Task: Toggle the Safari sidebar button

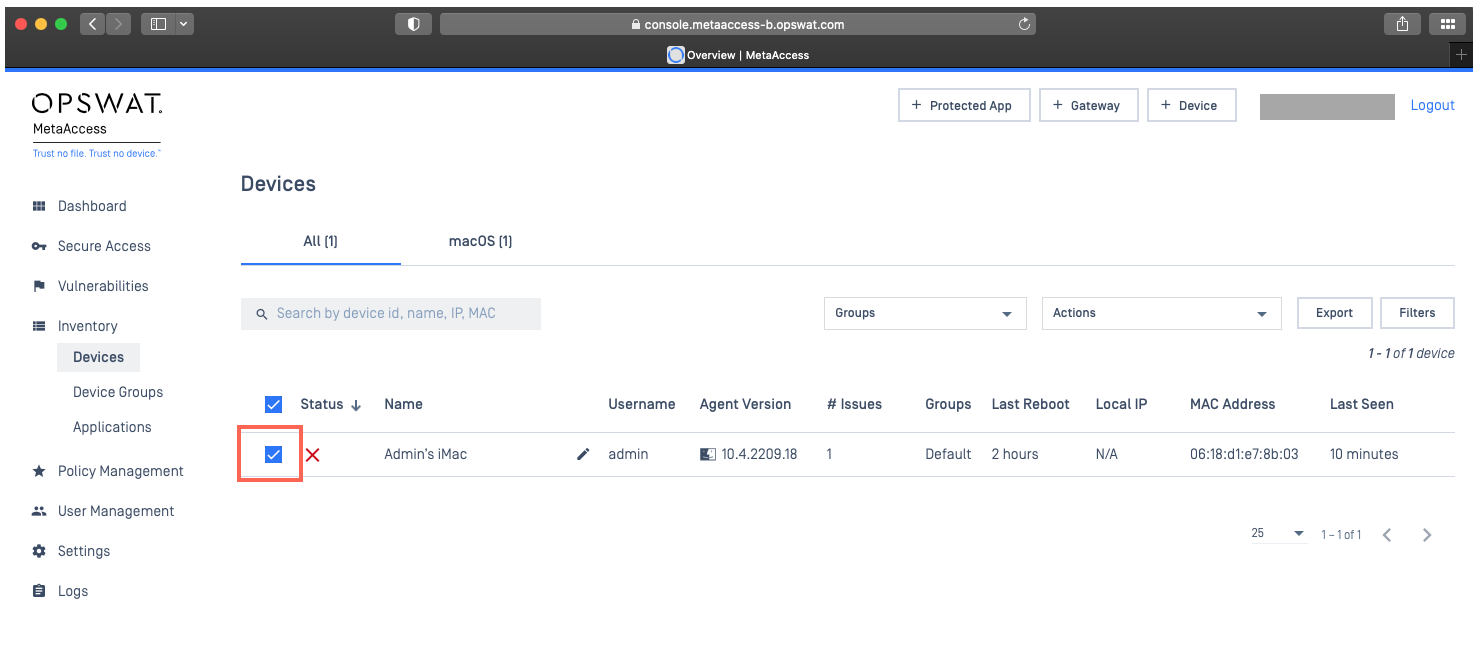Action: 158,24
